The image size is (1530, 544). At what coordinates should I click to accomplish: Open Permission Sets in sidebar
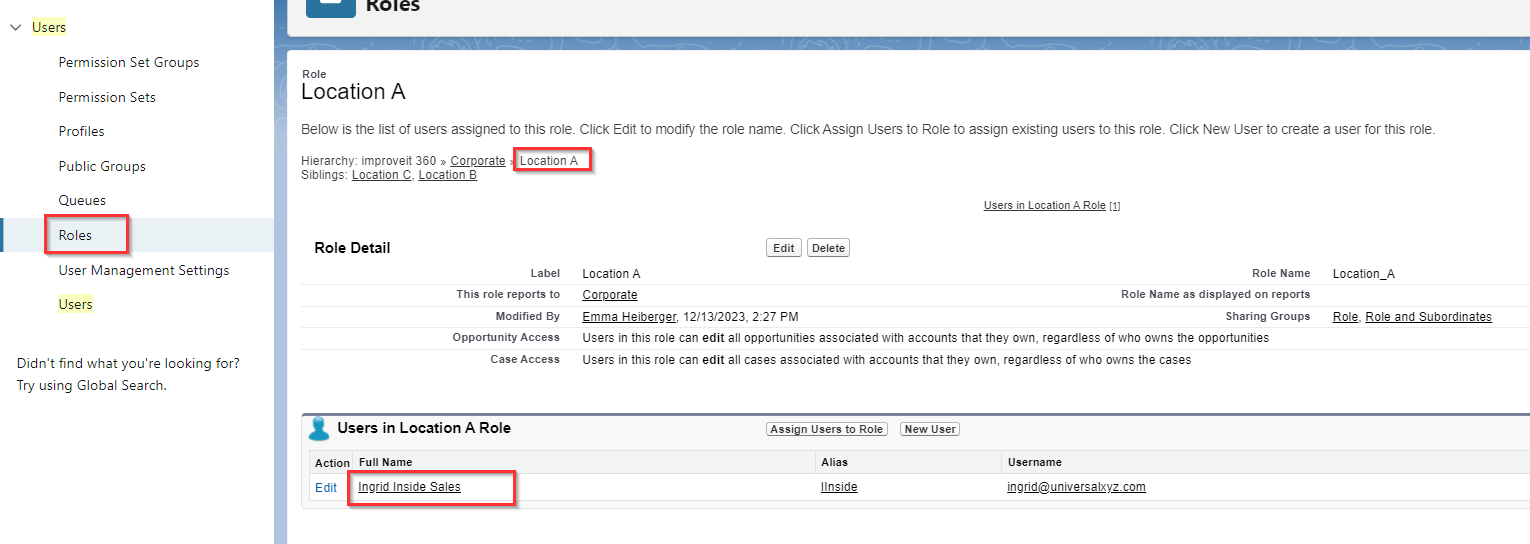[107, 97]
